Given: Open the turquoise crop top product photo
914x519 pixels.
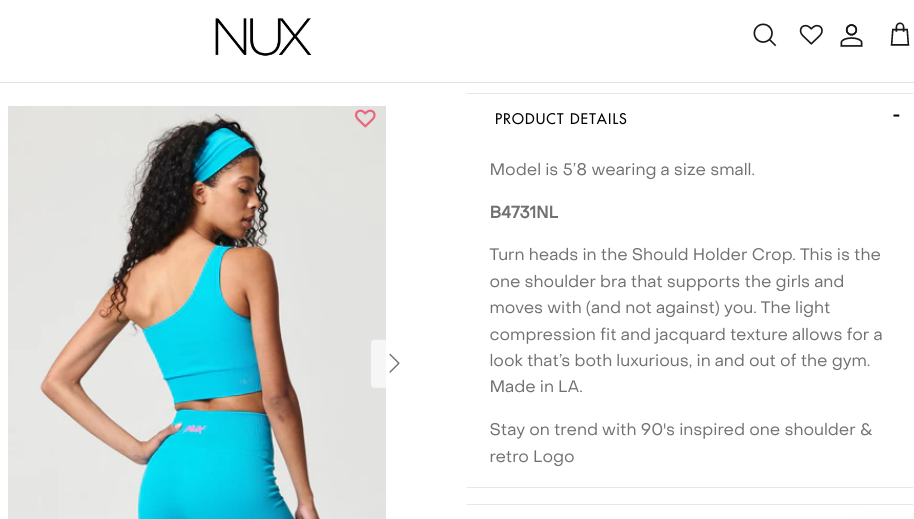Looking at the screenshot, I should point(196,312).
